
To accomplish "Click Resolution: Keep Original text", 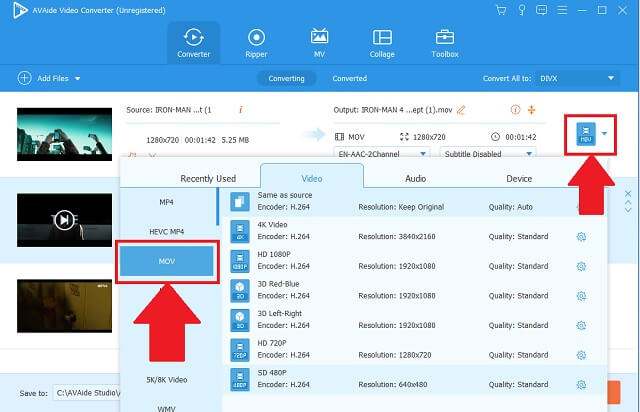I will click(401, 207).
